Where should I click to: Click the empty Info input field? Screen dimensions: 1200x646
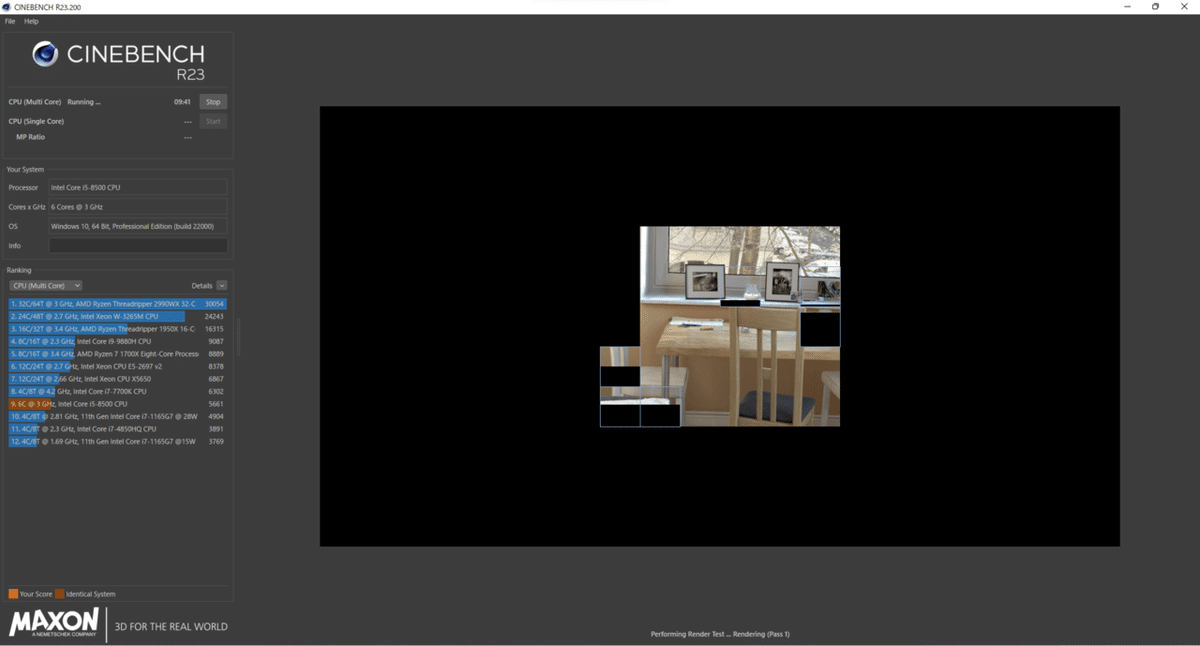(x=138, y=245)
